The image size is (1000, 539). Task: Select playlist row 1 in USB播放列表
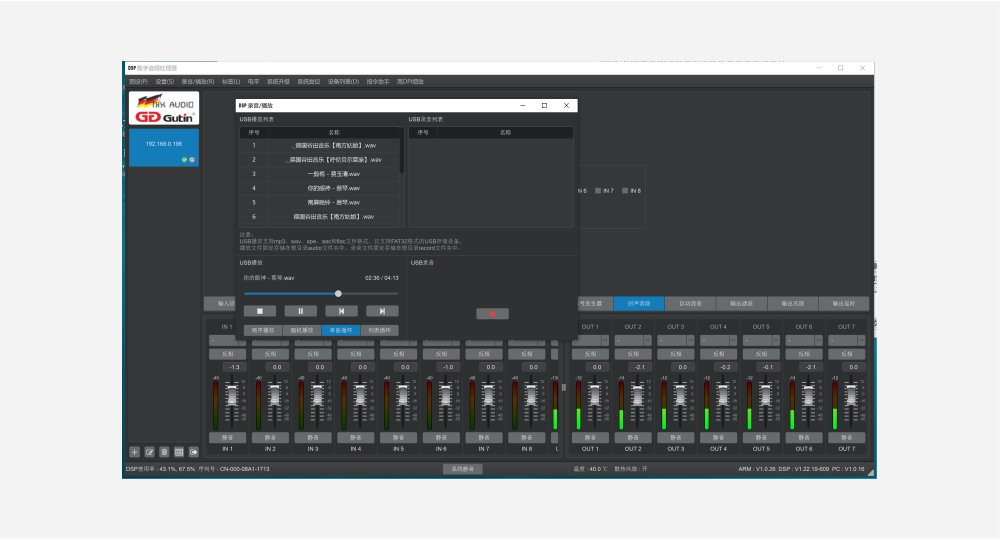point(320,145)
